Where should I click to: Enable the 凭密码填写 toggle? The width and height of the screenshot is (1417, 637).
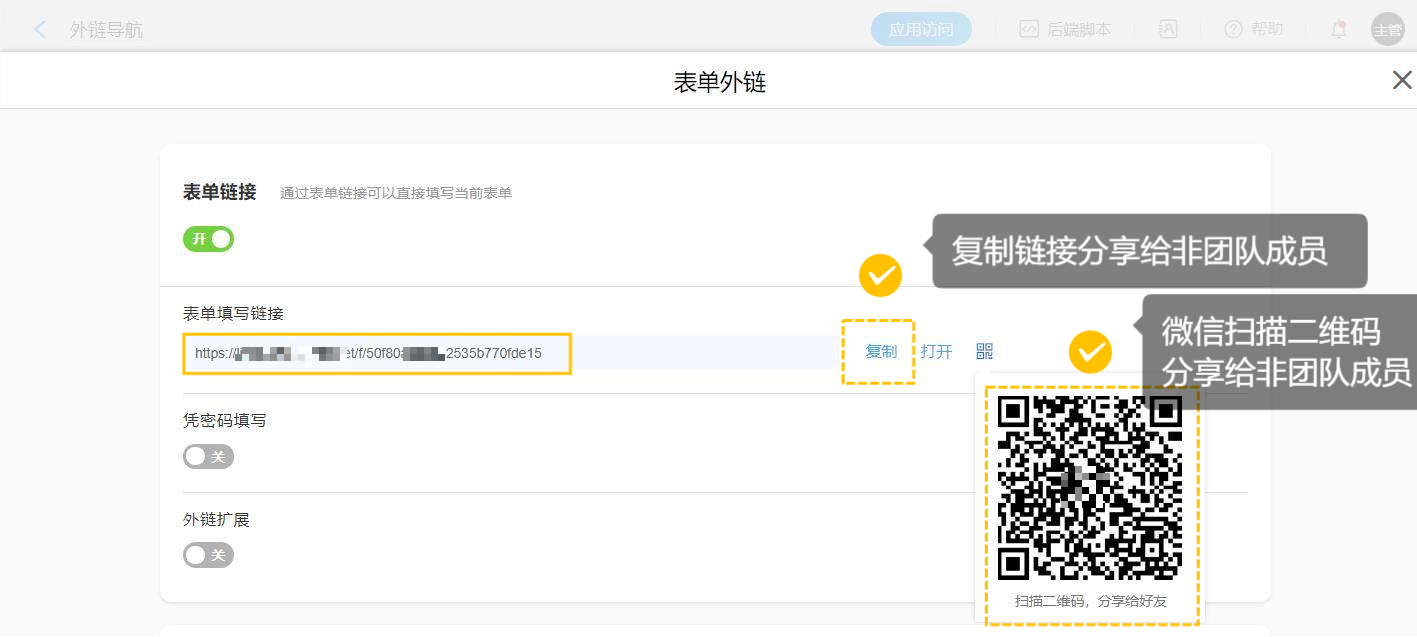(x=208, y=457)
